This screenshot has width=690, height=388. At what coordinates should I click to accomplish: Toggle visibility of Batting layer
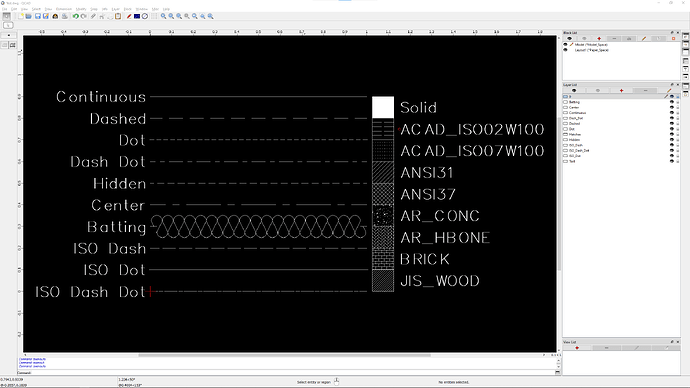click(672, 102)
